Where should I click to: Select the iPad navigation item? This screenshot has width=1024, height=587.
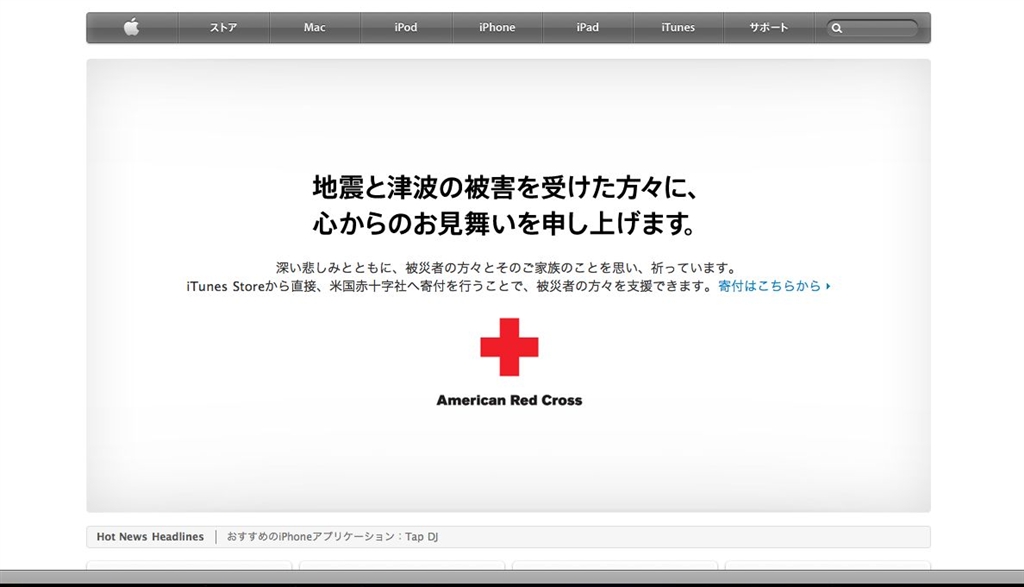(587, 27)
